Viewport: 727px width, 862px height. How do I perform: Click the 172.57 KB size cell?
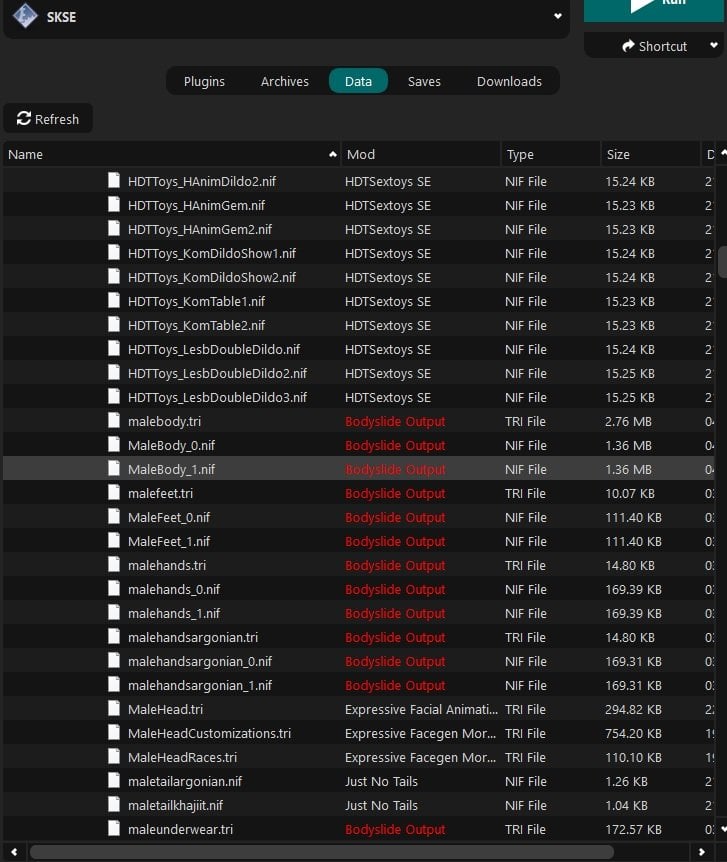pos(633,830)
